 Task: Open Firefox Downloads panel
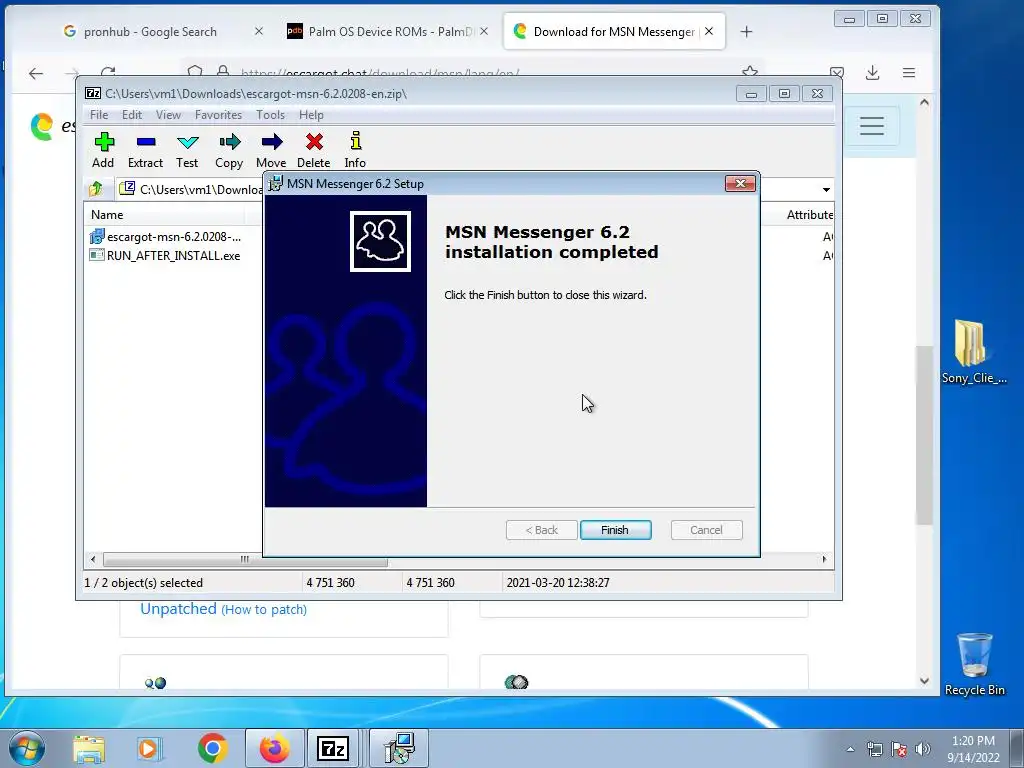coord(872,73)
